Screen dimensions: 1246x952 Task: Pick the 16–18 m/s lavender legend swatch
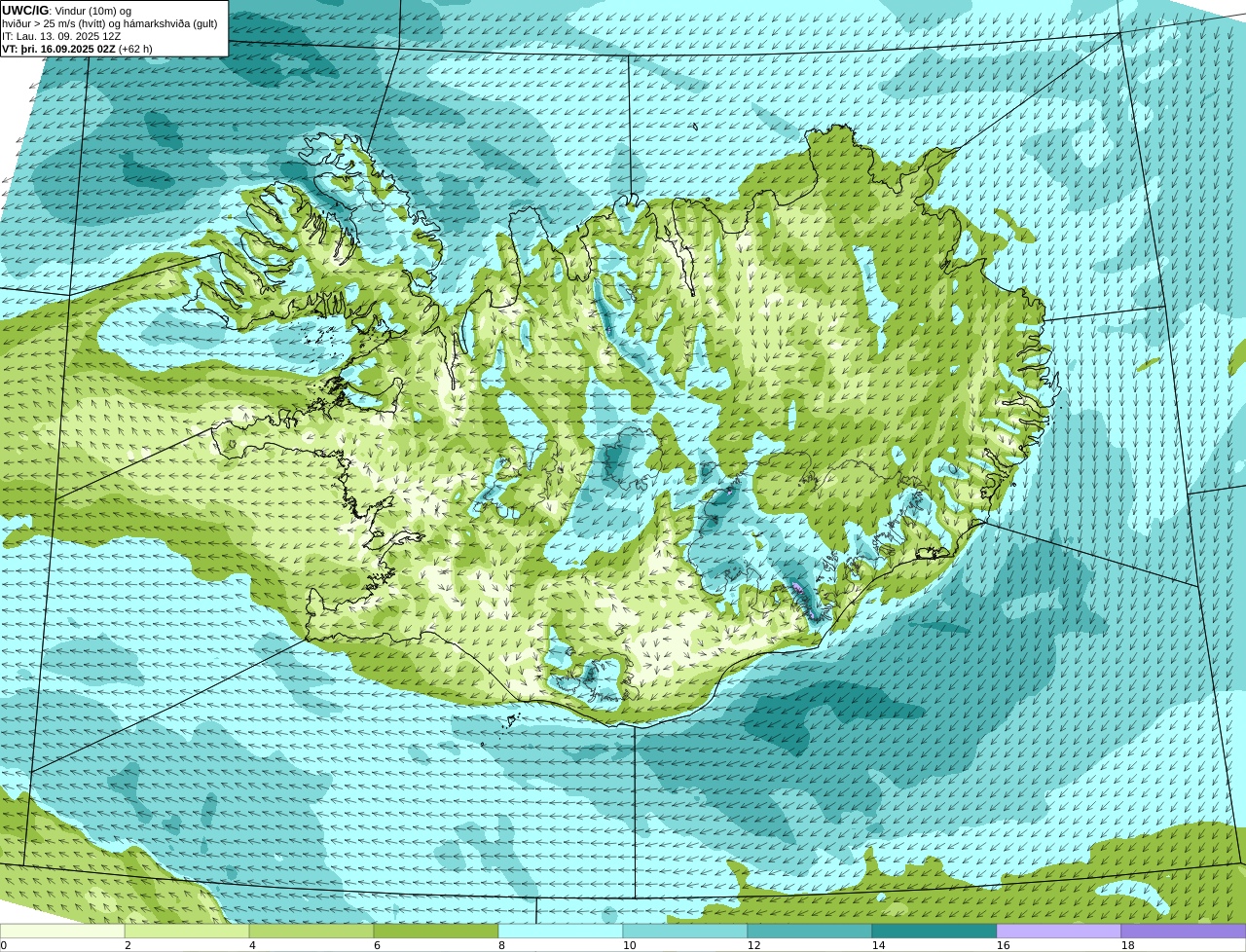pos(1059,931)
